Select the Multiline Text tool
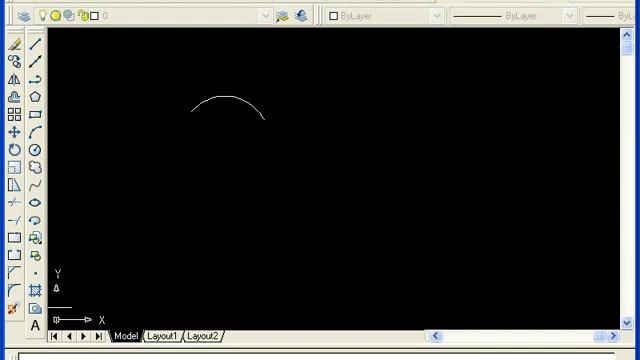Viewport: 640px width, 360px height. tap(35, 326)
